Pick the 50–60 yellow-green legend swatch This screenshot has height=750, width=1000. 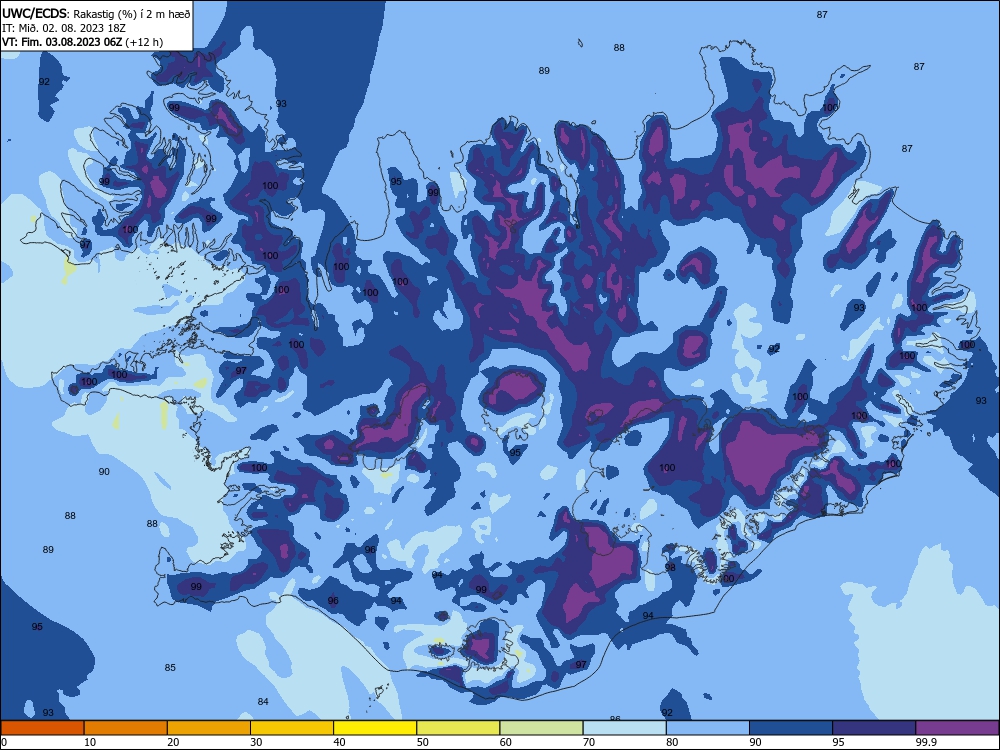459,728
